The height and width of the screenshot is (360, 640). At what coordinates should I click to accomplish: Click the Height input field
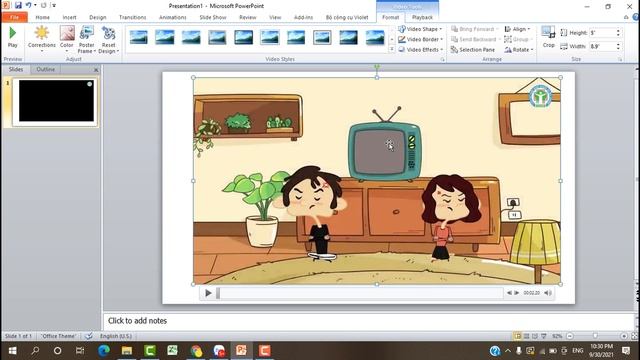point(602,33)
